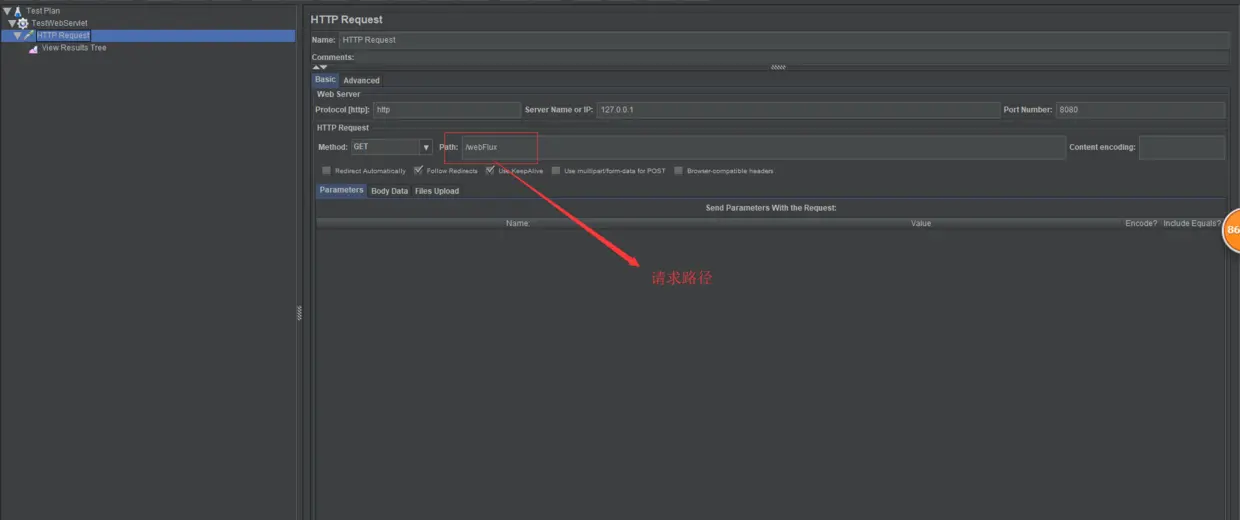Enable Use multipart/form-data for POST checkbox
Image resolution: width=1240 pixels, height=520 pixels.
click(x=556, y=171)
